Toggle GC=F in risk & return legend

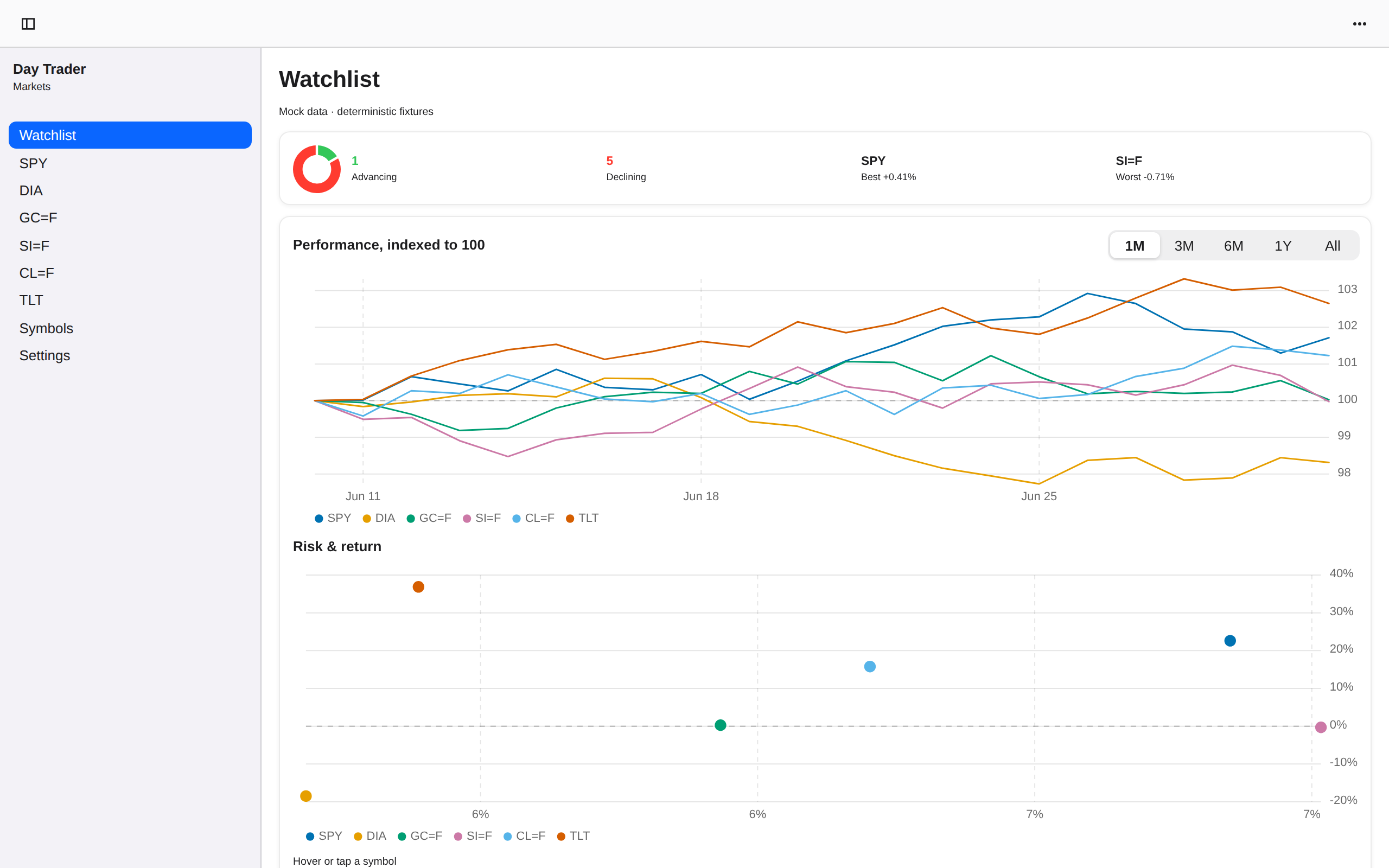420,836
